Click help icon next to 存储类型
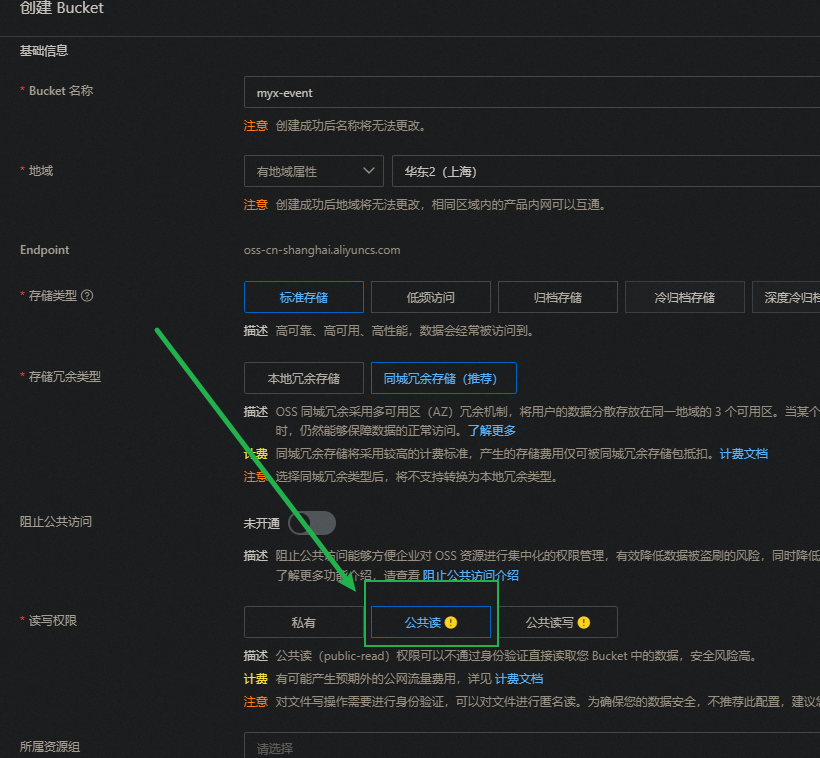Image resolution: width=820 pixels, height=758 pixels. pos(87,296)
